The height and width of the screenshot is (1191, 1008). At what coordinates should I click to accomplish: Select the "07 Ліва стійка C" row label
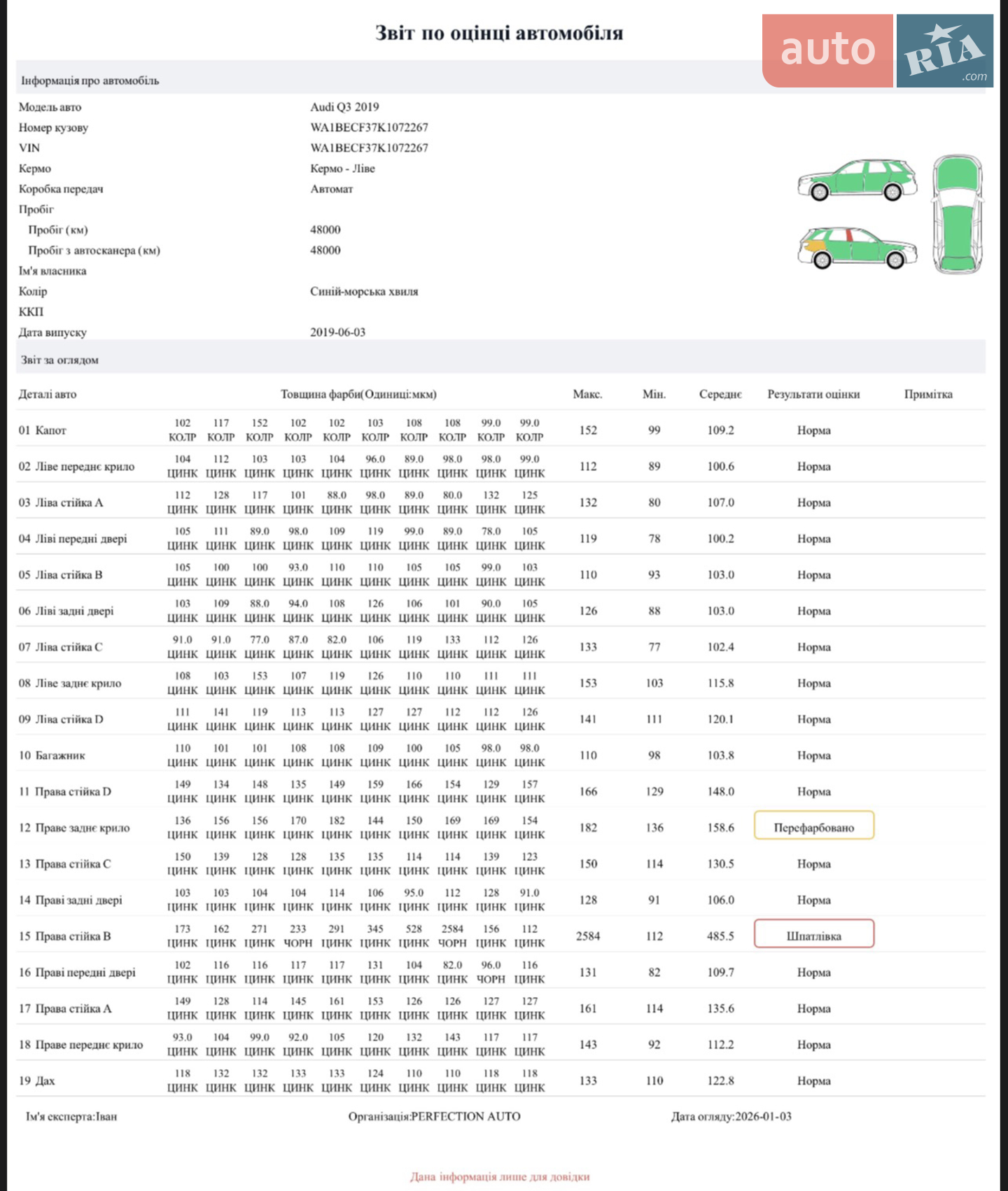pyautogui.click(x=60, y=647)
